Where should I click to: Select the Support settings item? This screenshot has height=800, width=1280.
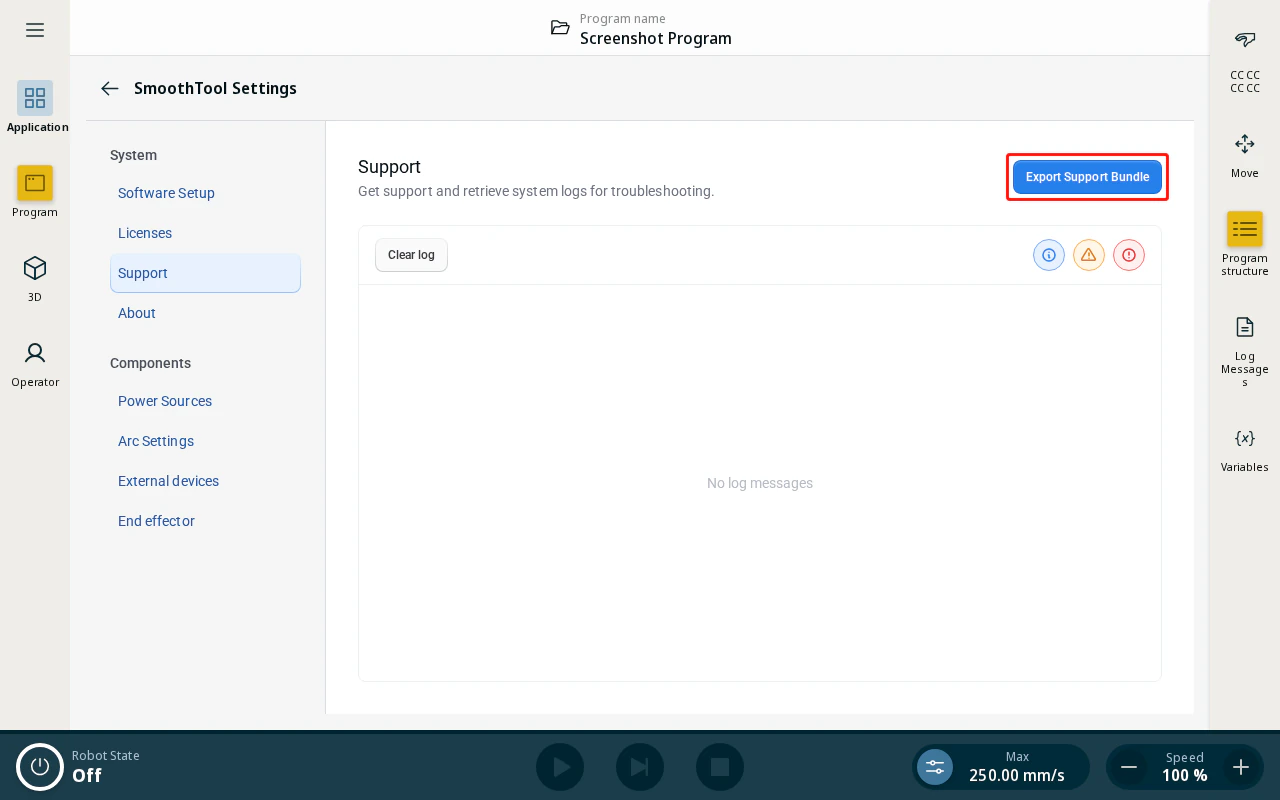205,273
